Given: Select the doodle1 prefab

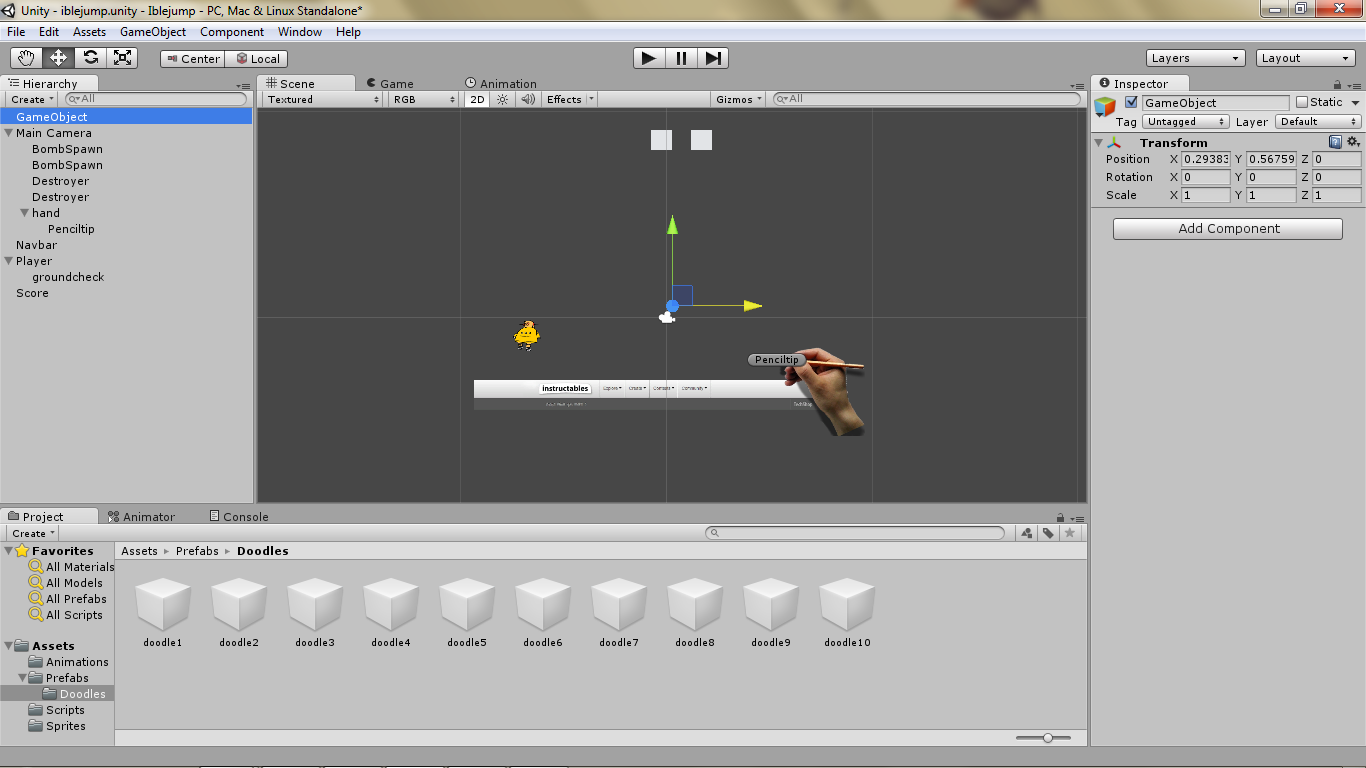Looking at the screenshot, I should tap(163, 612).
